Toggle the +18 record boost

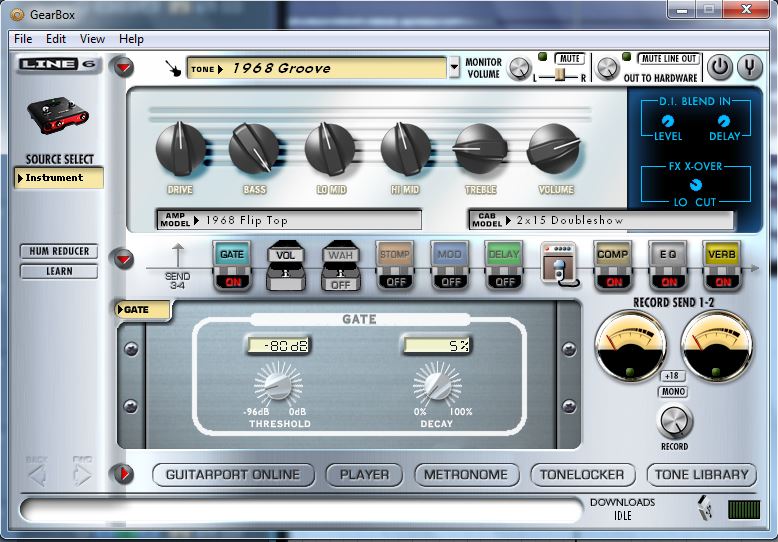pyautogui.click(x=672, y=376)
